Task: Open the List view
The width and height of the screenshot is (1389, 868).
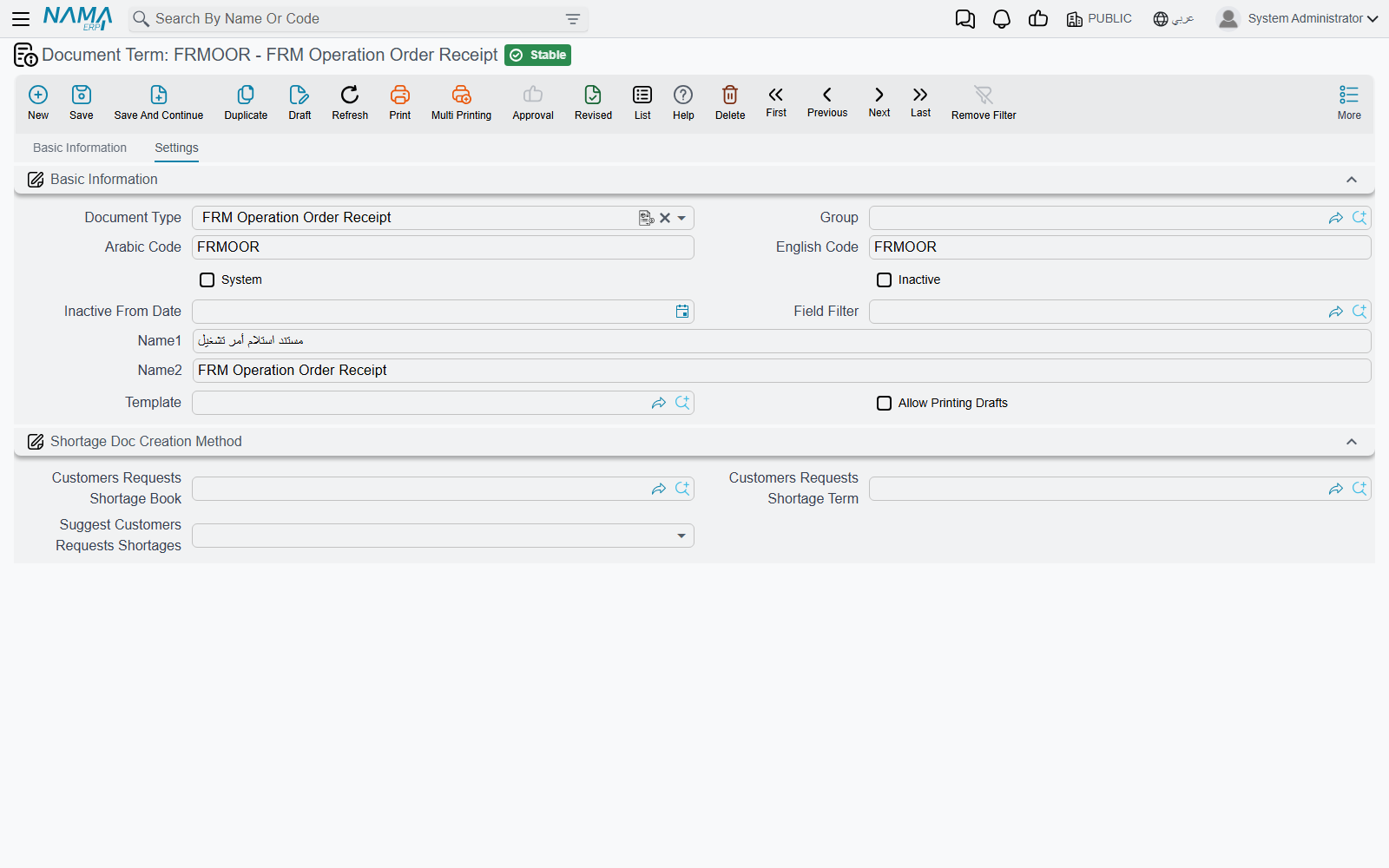Action: 642,102
